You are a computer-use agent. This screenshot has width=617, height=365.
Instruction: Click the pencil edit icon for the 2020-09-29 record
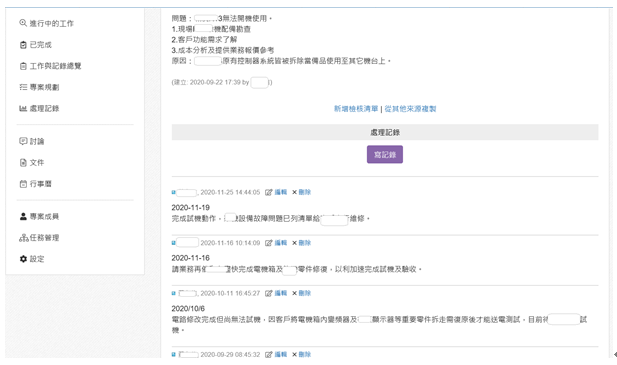coord(269,355)
